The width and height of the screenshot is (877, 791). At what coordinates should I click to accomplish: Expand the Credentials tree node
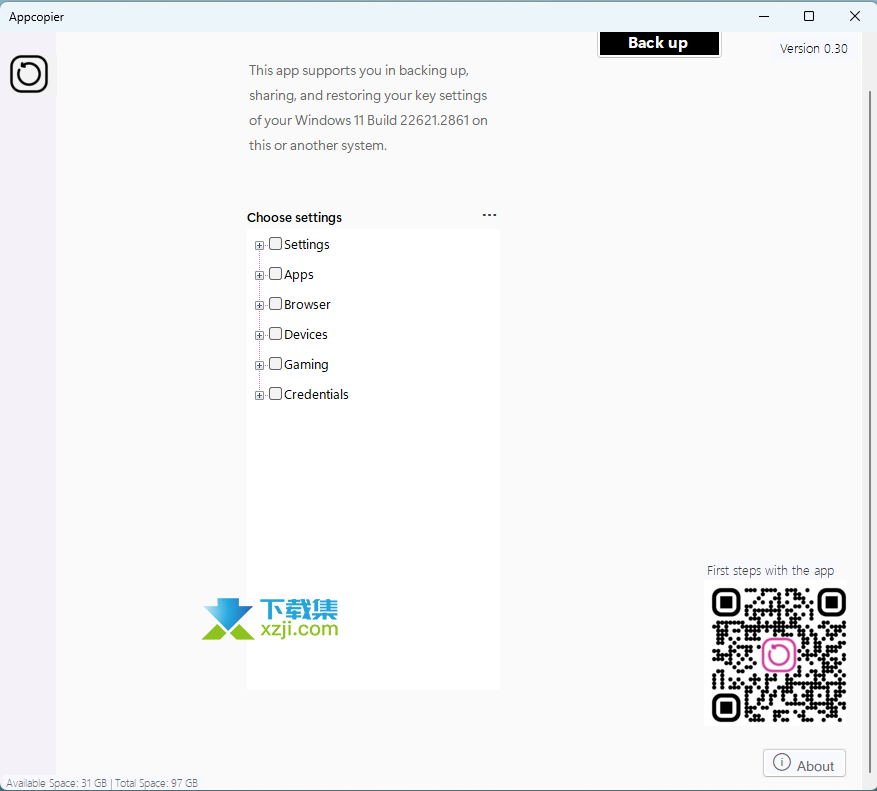point(259,396)
